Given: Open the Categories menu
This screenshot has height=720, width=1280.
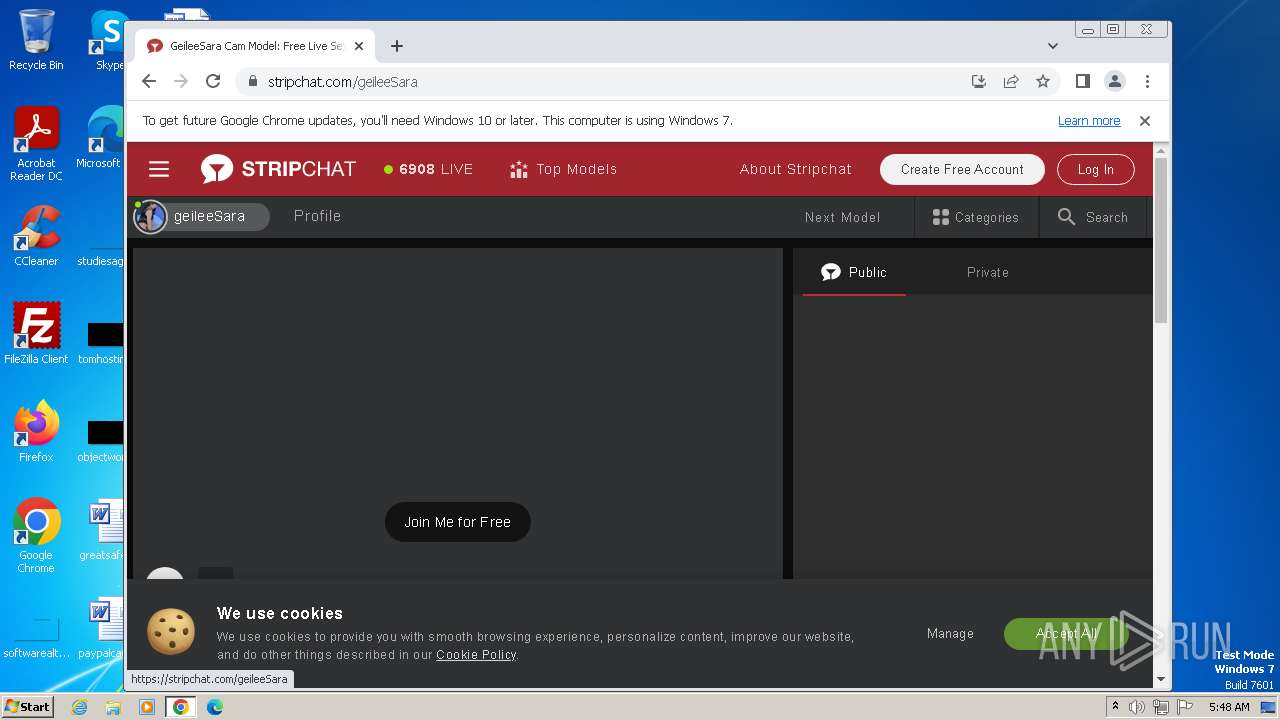Looking at the screenshot, I should pyautogui.click(x=975, y=217).
